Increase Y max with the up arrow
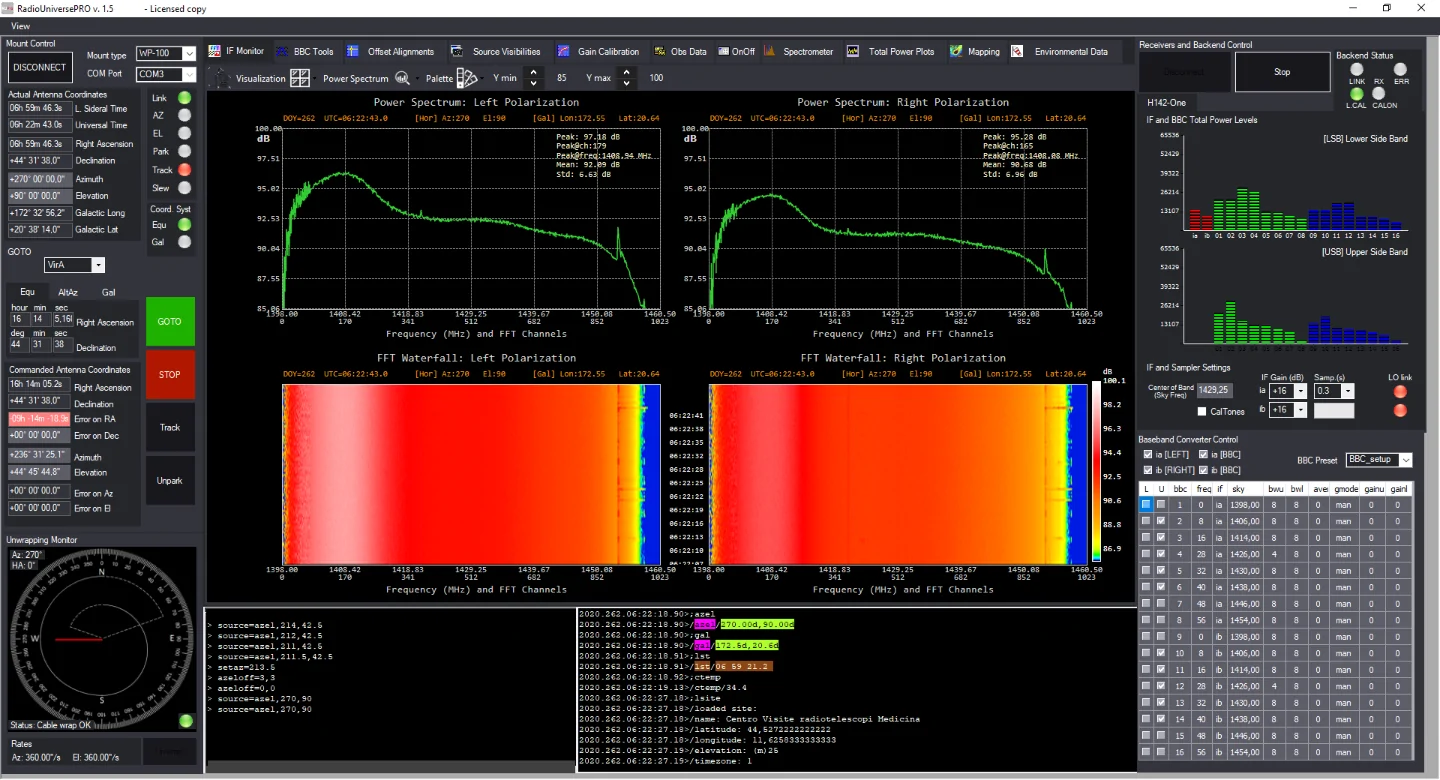This screenshot has height=780, width=1440. click(x=627, y=72)
